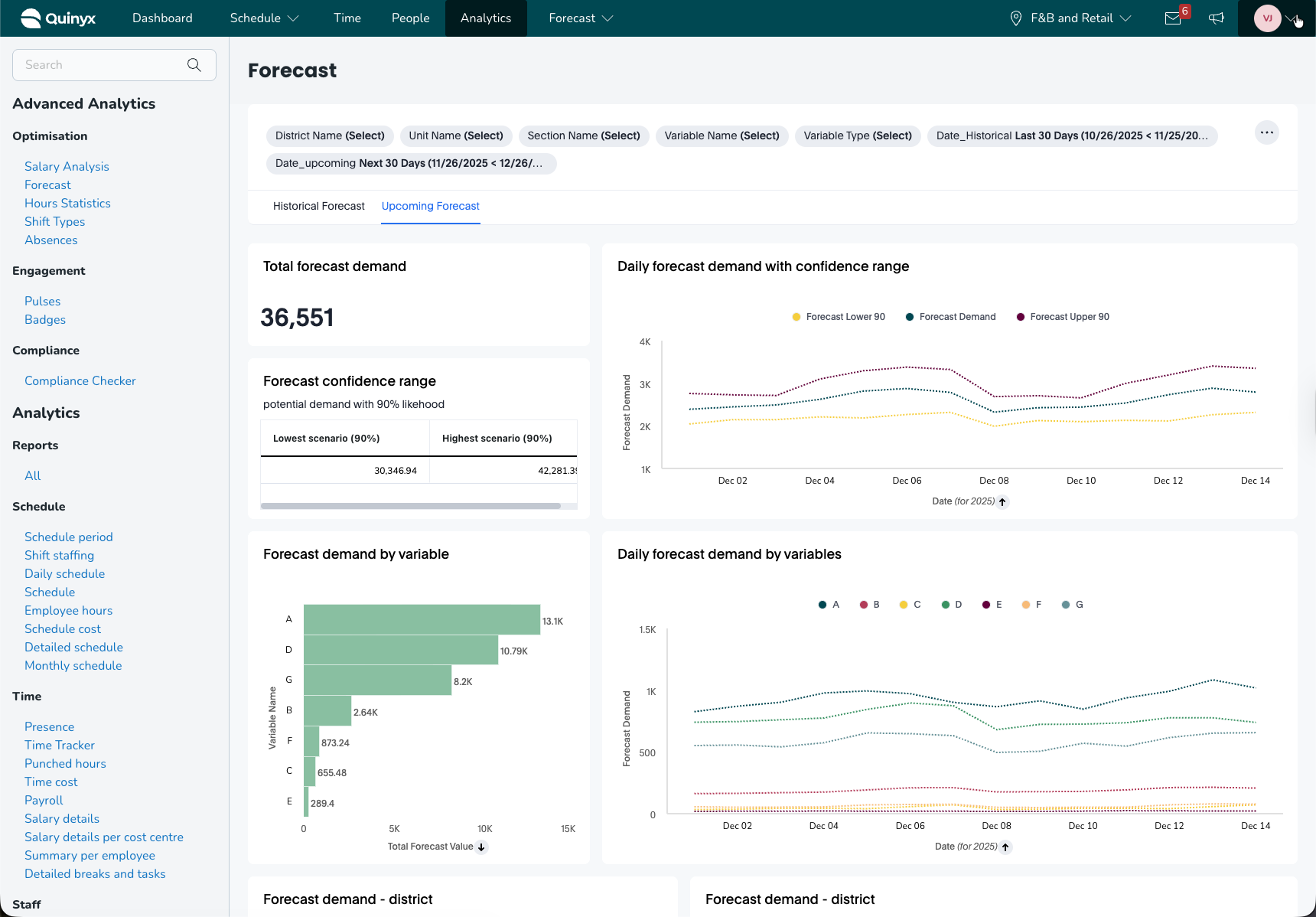
Task: Click the search magnifier icon
Action: pyautogui.click(x=194, y=65)
